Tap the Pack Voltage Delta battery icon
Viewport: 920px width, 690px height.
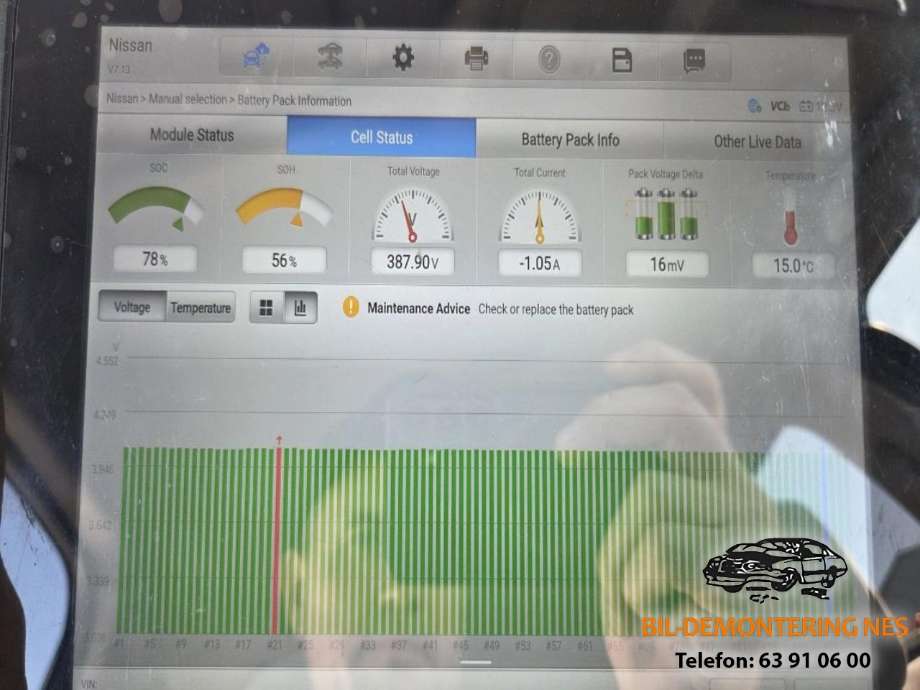pyautogui.click(x=666, y=214)
